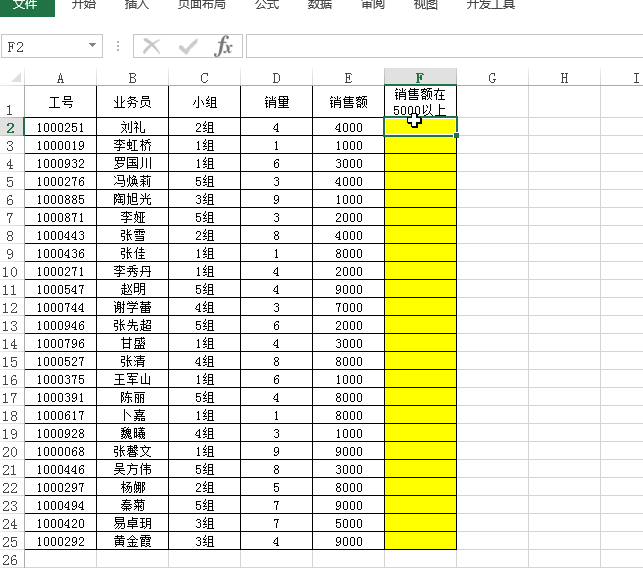Image resolution: width=643 pixels, height=568 pixels.
Task: Select the active yellow cell F2
Action: point(420,127)
